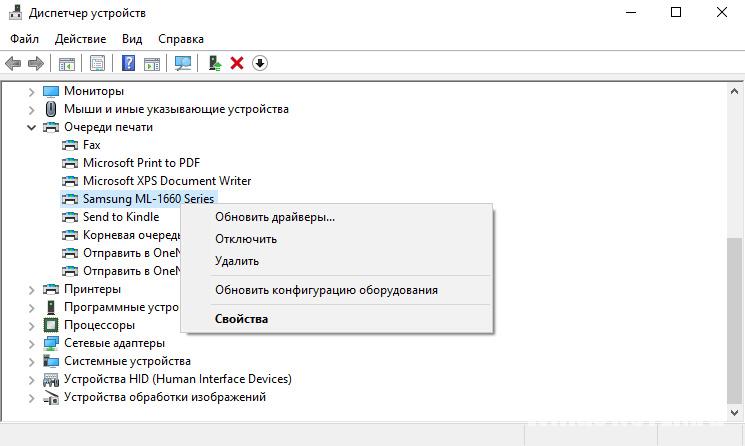This screenshot has width=745, height=446.
Task: Click printer icon of Send to Kindle
Action: point(70,217)
